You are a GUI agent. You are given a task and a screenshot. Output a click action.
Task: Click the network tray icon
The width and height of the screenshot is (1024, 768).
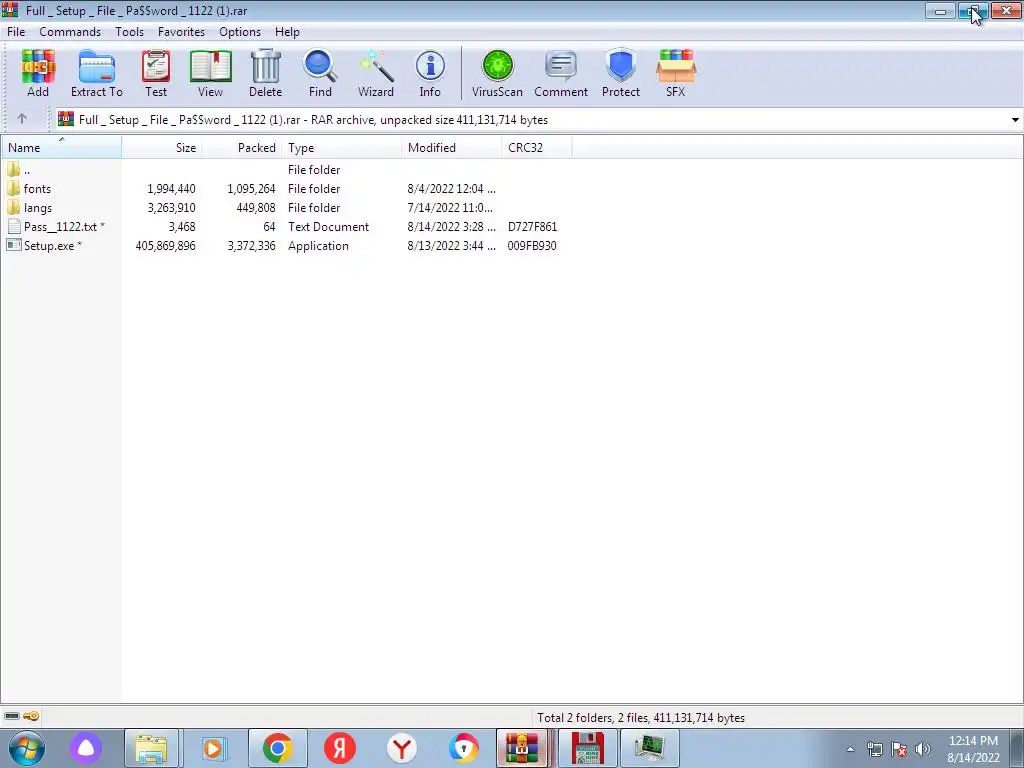pos(874,749)
